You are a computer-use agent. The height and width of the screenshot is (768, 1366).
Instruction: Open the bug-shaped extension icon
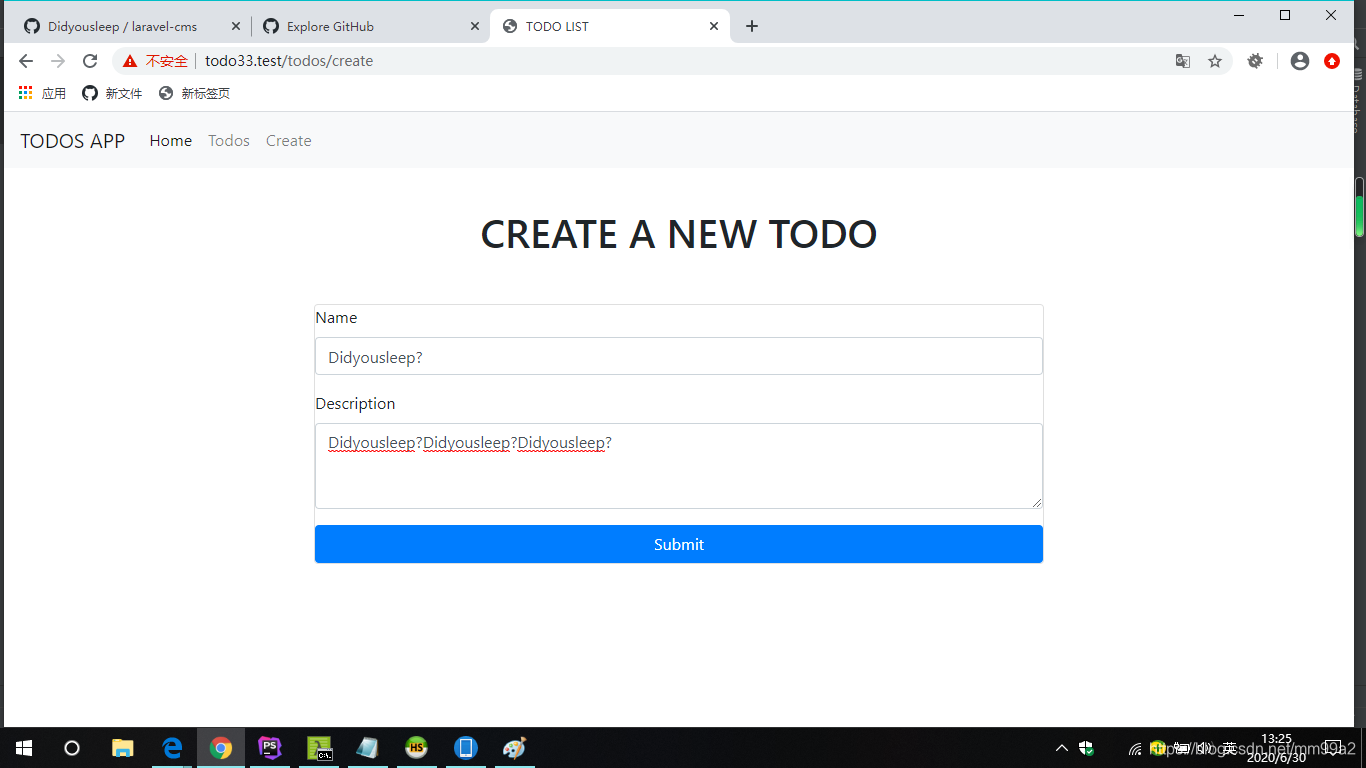[1255, 61]
